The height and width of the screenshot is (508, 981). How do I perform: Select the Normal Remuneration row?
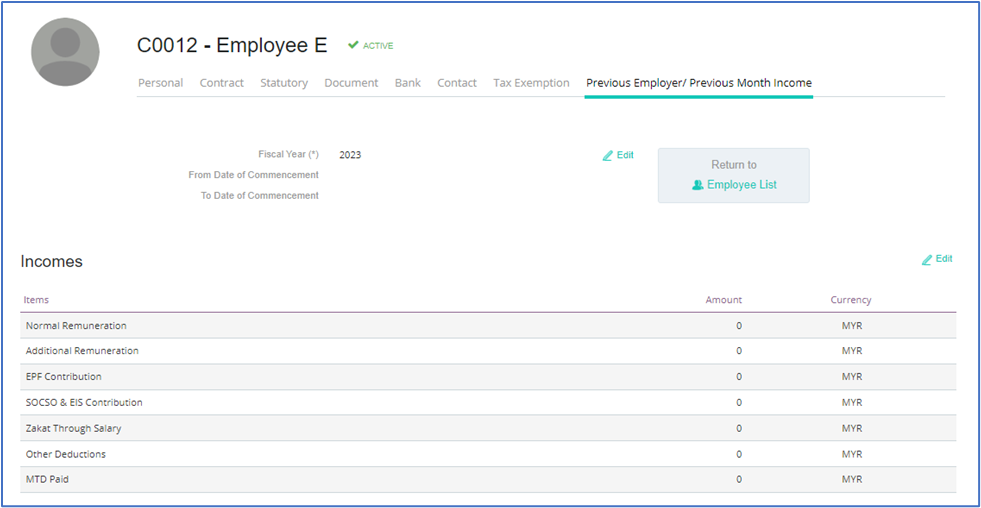click(x=76, y=326)
